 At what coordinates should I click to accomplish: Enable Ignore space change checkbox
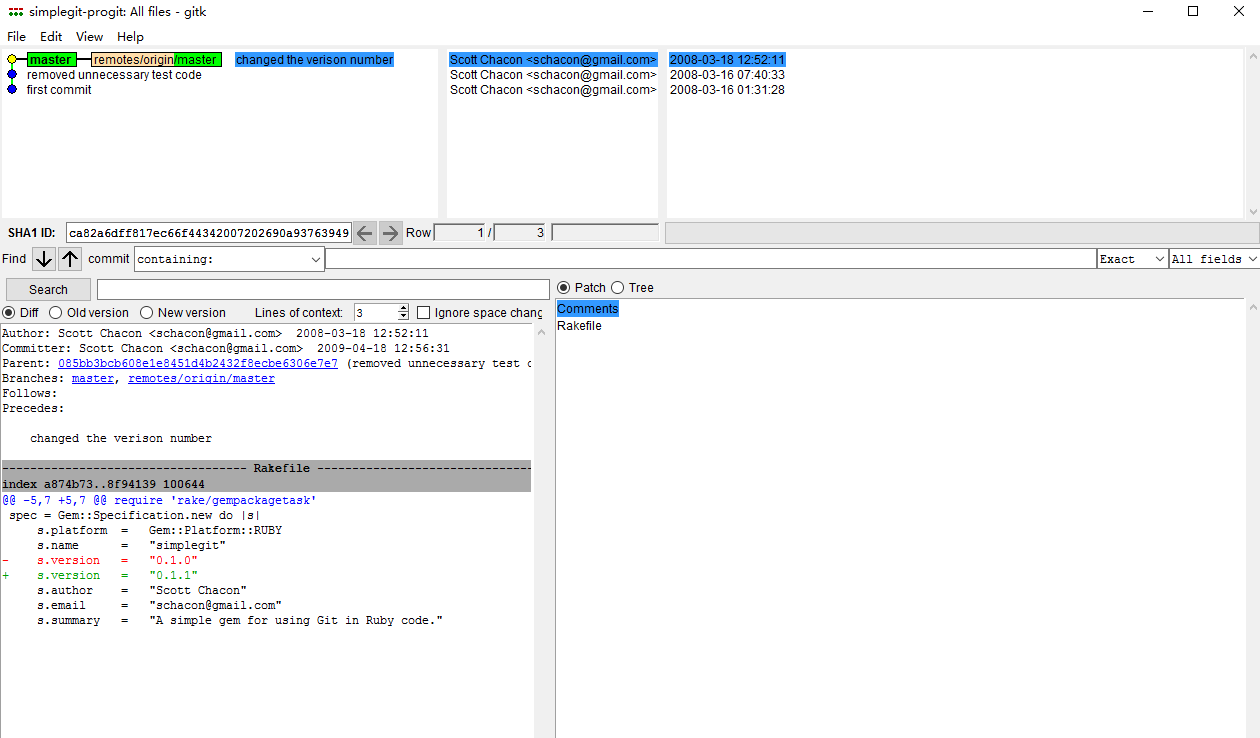(x=424, y=313)
